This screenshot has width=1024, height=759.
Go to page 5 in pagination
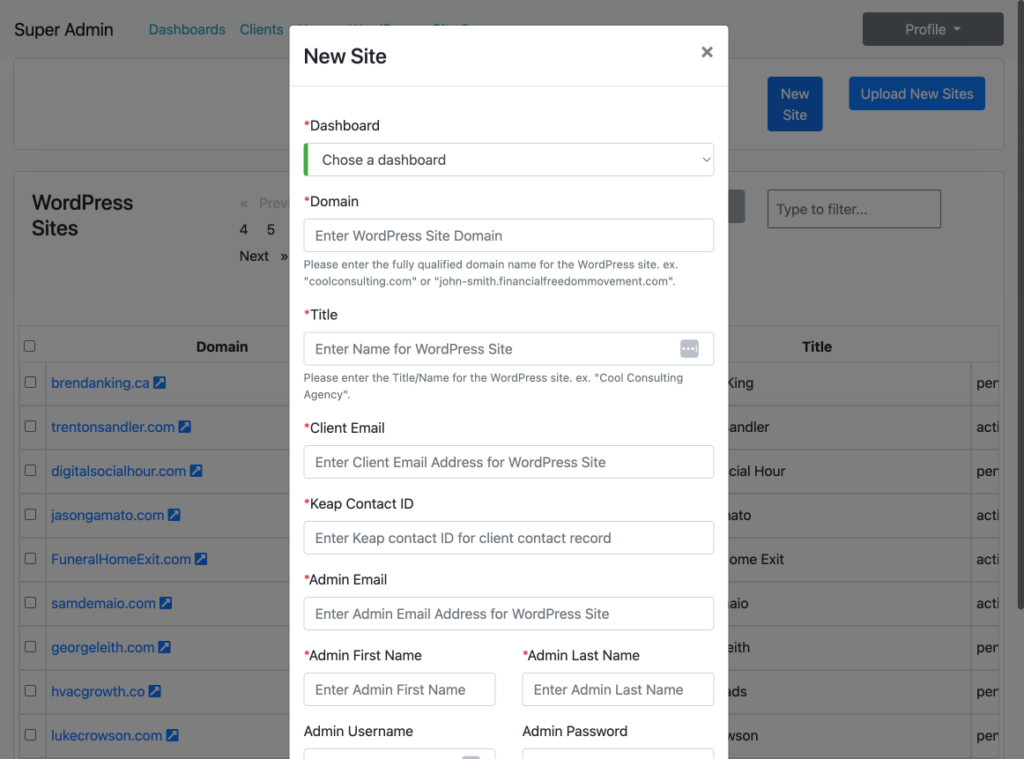[x=270, y=230]
